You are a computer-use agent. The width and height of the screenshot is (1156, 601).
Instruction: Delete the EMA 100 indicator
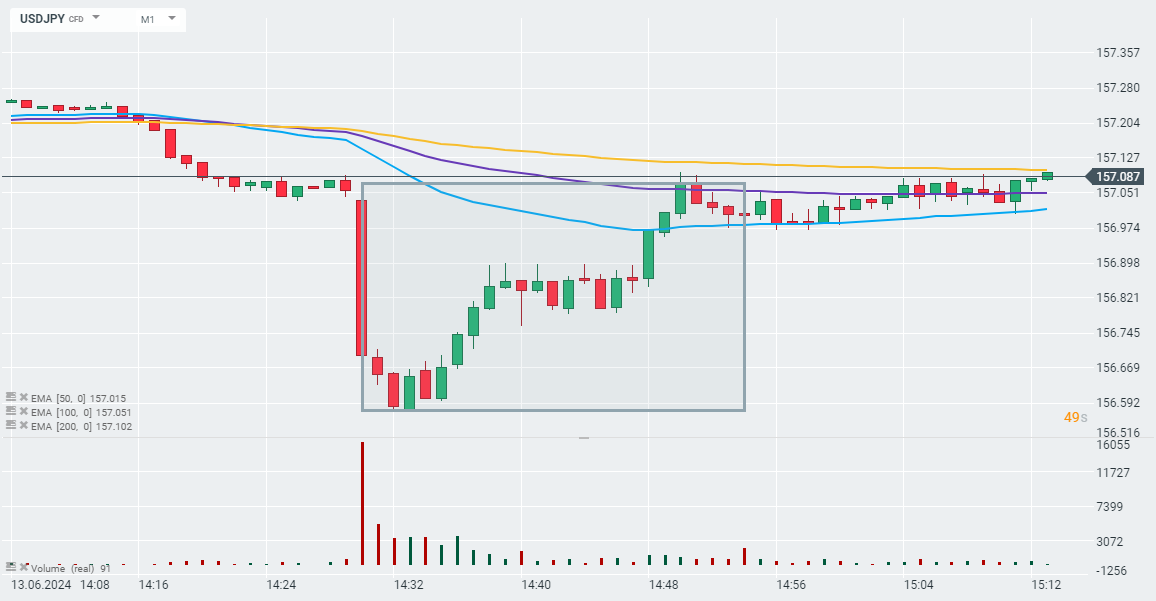[x=23, y=411]
